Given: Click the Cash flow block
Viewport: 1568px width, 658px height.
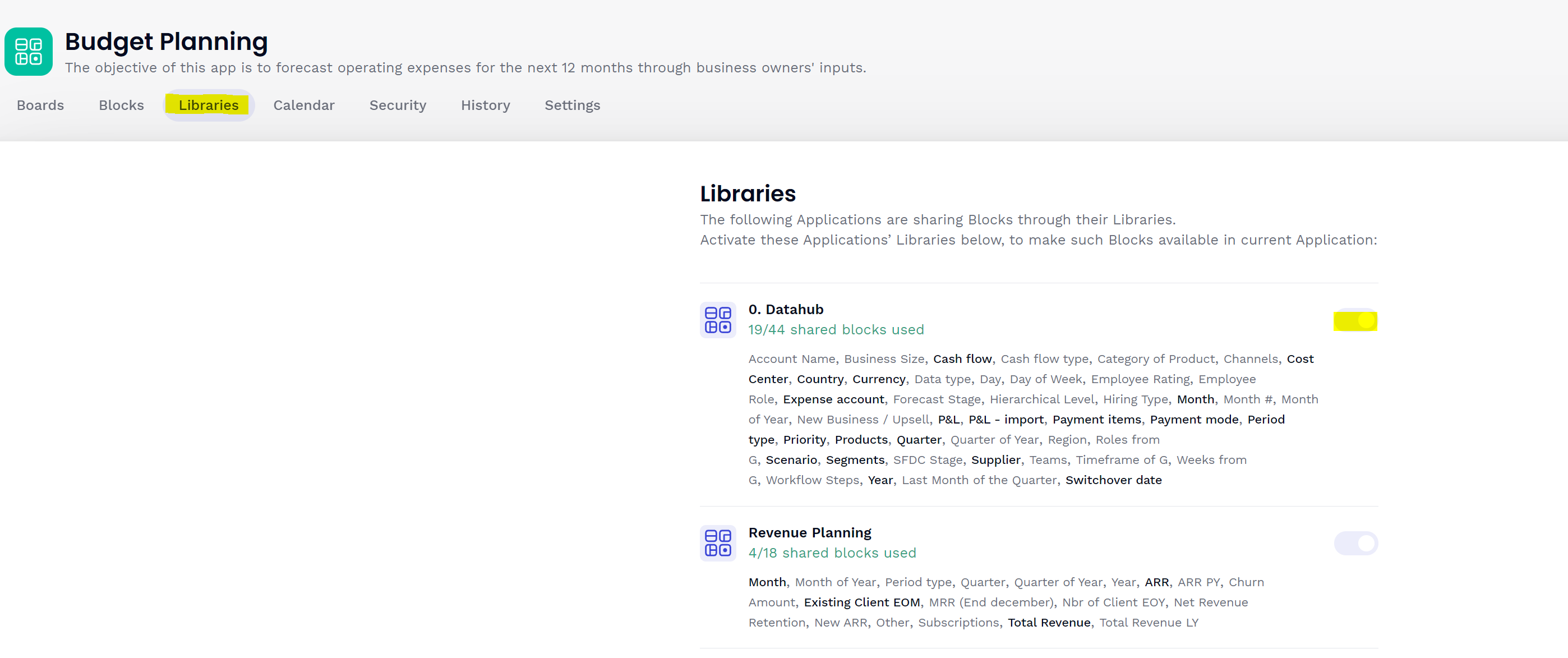Looking at the screenshot, I should pos(962,359).
